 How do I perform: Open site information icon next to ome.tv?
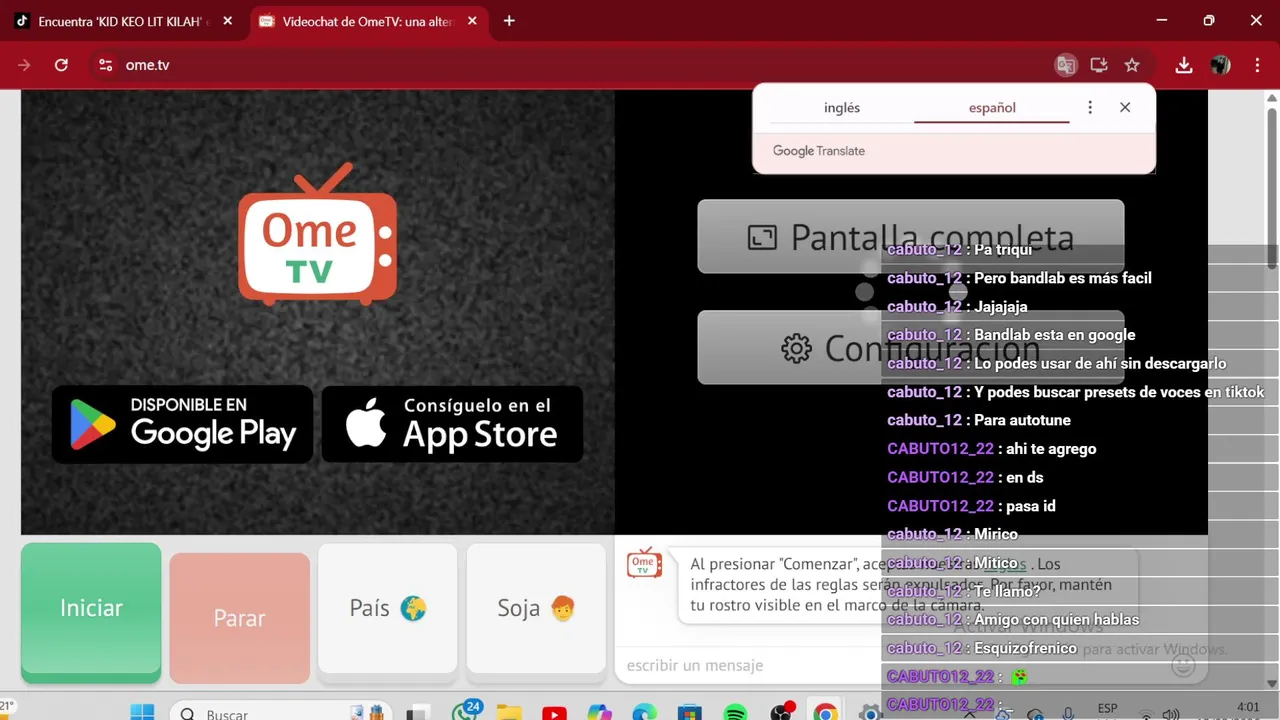[x=105, y=65]
